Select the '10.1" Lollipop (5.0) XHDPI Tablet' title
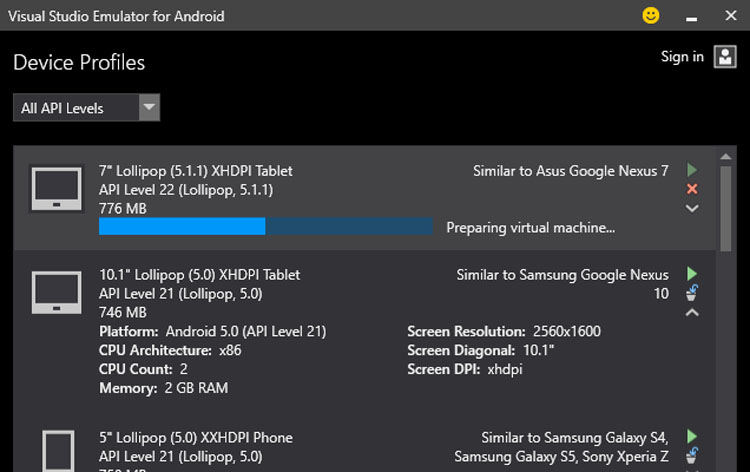The image size is (750, 472). tap(199, 274)
